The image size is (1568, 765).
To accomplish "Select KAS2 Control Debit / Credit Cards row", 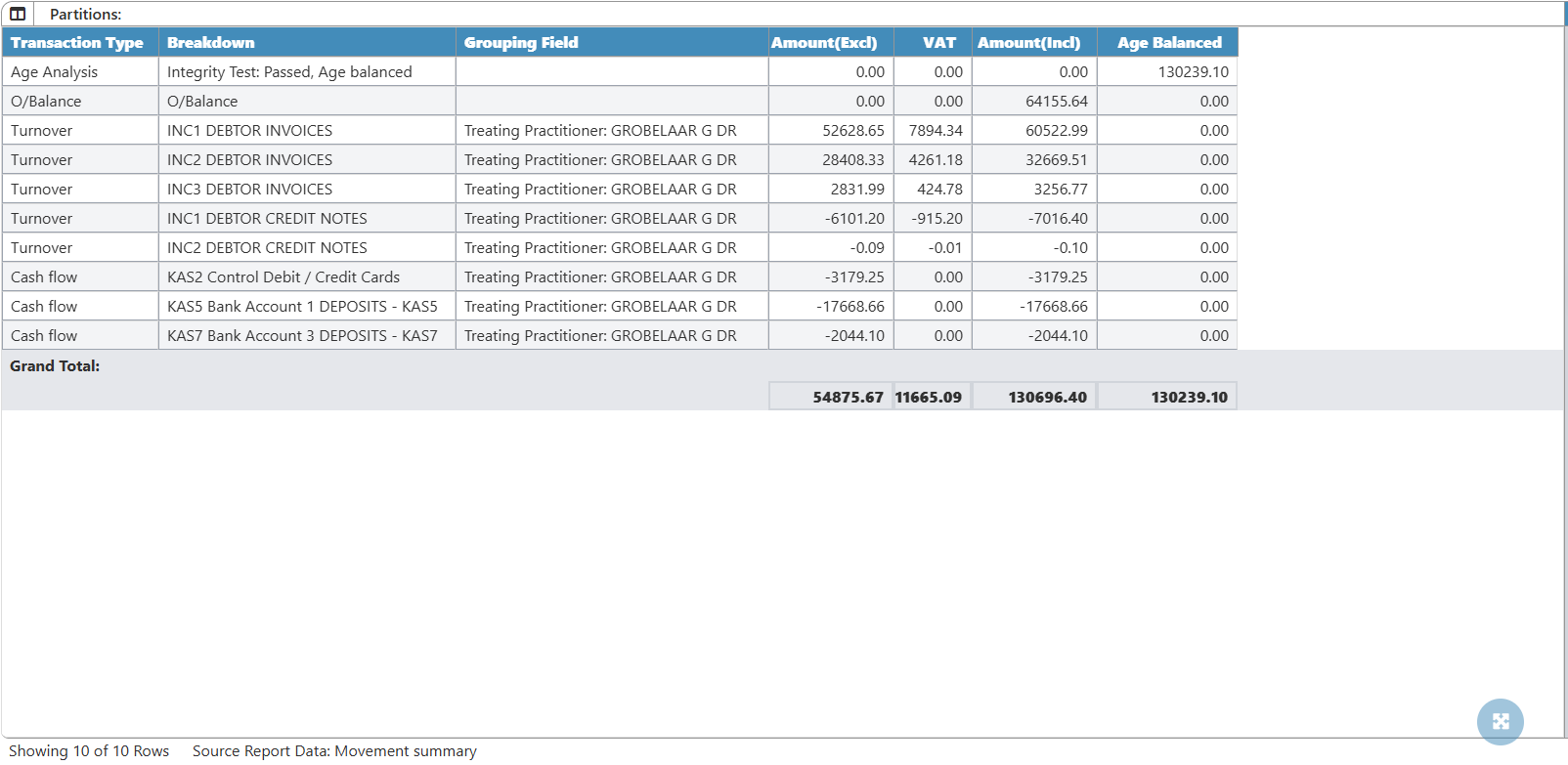I will coord(283,277).
